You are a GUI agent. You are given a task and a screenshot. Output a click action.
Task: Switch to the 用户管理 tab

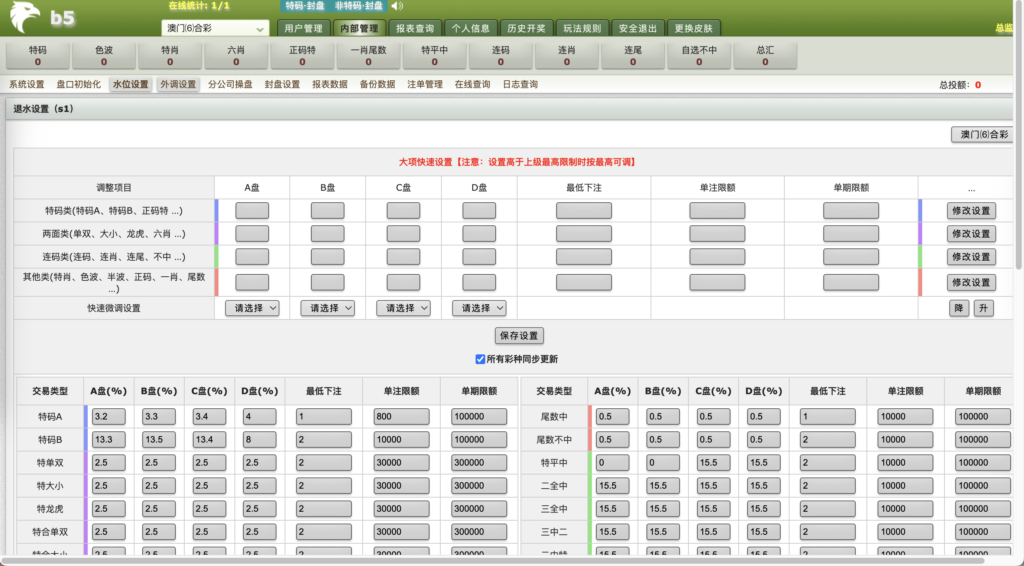[x=301, y=29]
